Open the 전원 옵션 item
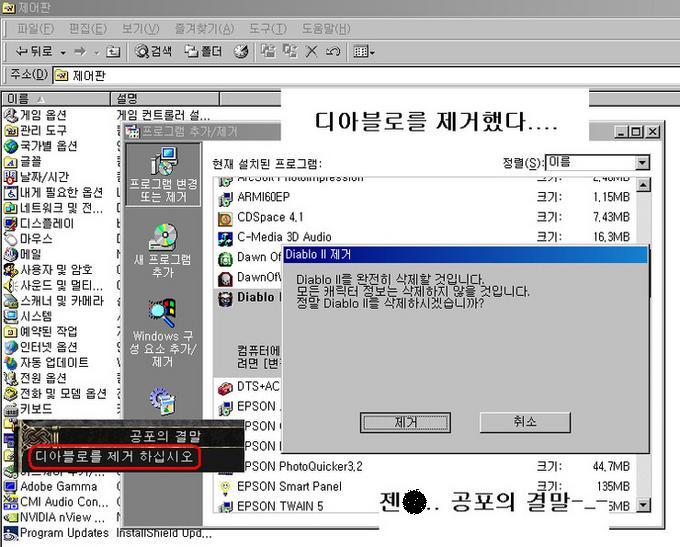The height and width of the screenshot is (547, 680). pyautogui.click(x=35, y=378)
